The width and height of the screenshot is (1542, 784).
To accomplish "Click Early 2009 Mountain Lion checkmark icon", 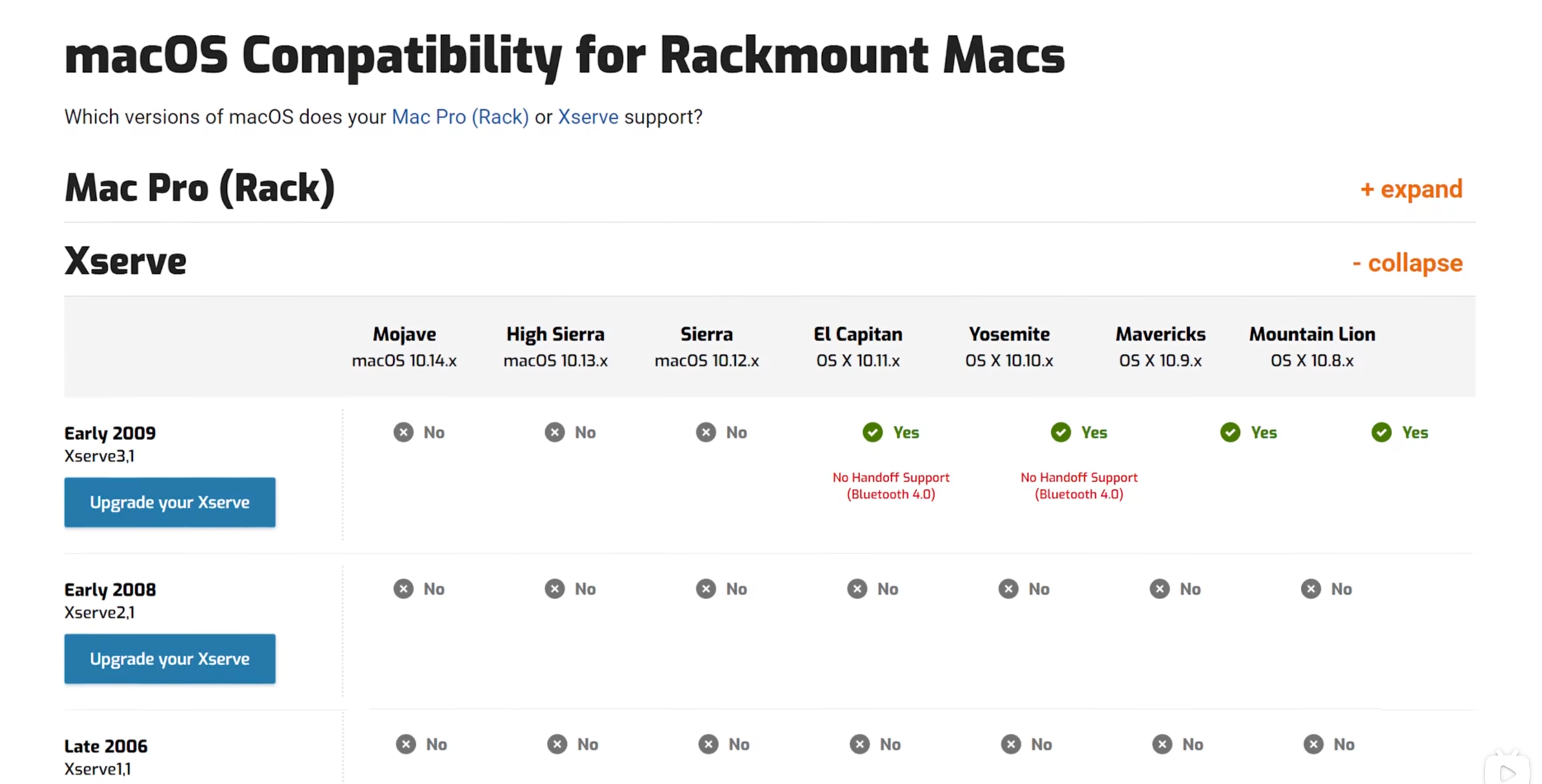I will [1382, 432].
